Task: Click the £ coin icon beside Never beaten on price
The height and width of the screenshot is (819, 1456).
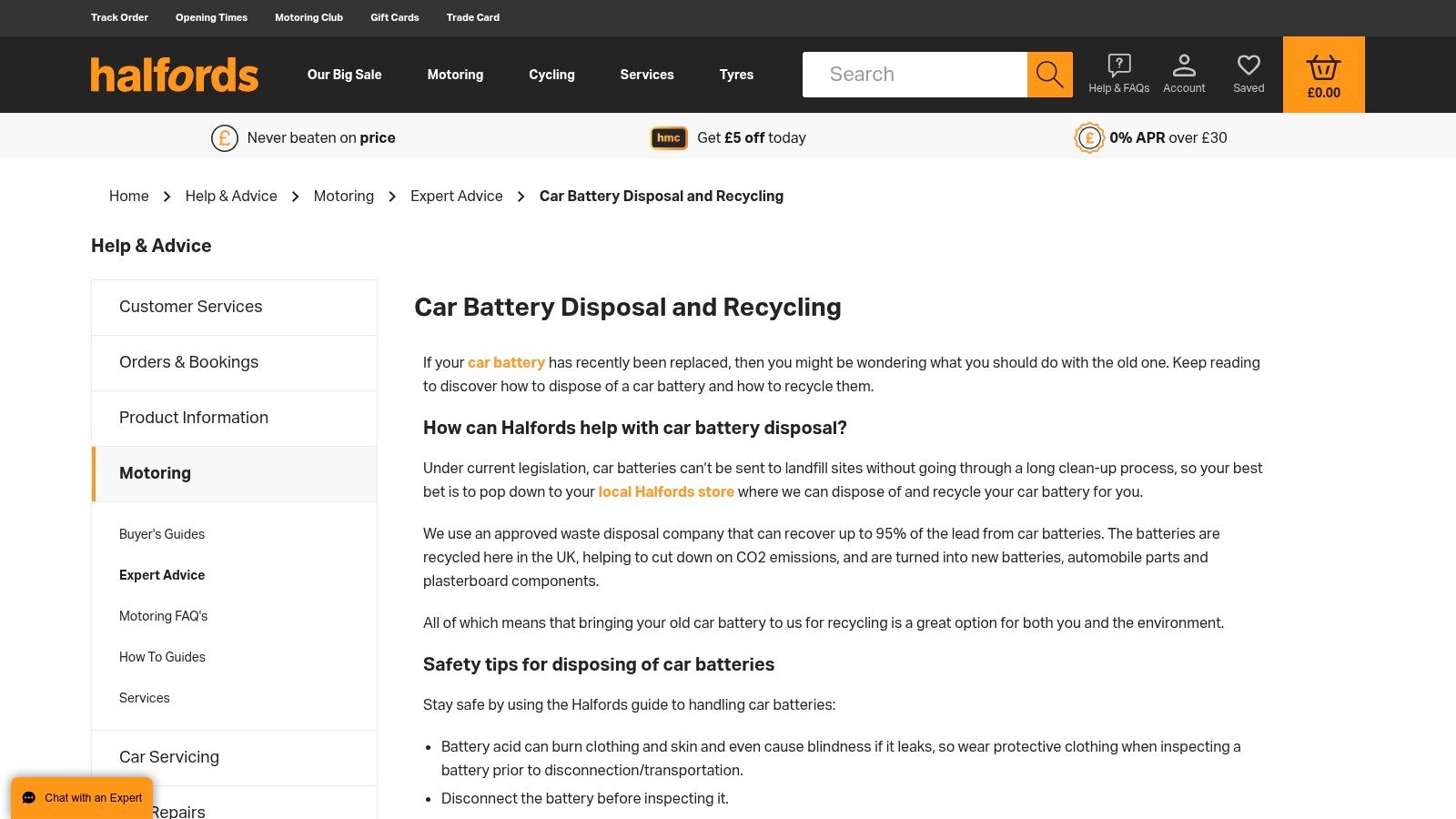Action: coord(225,137)
